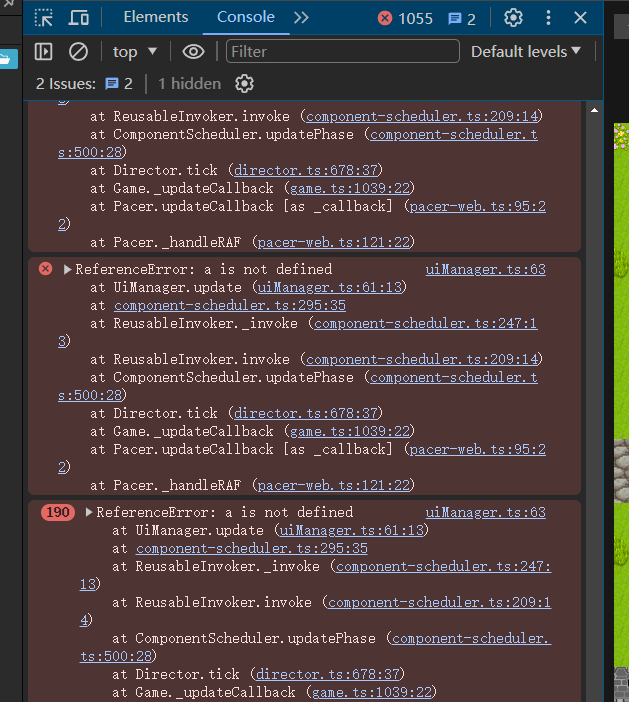Viewport: 629px width, 702px height.
Task: Collapse the grouped 190 ReferenceError triangle
Action: (x=89, y=512)
